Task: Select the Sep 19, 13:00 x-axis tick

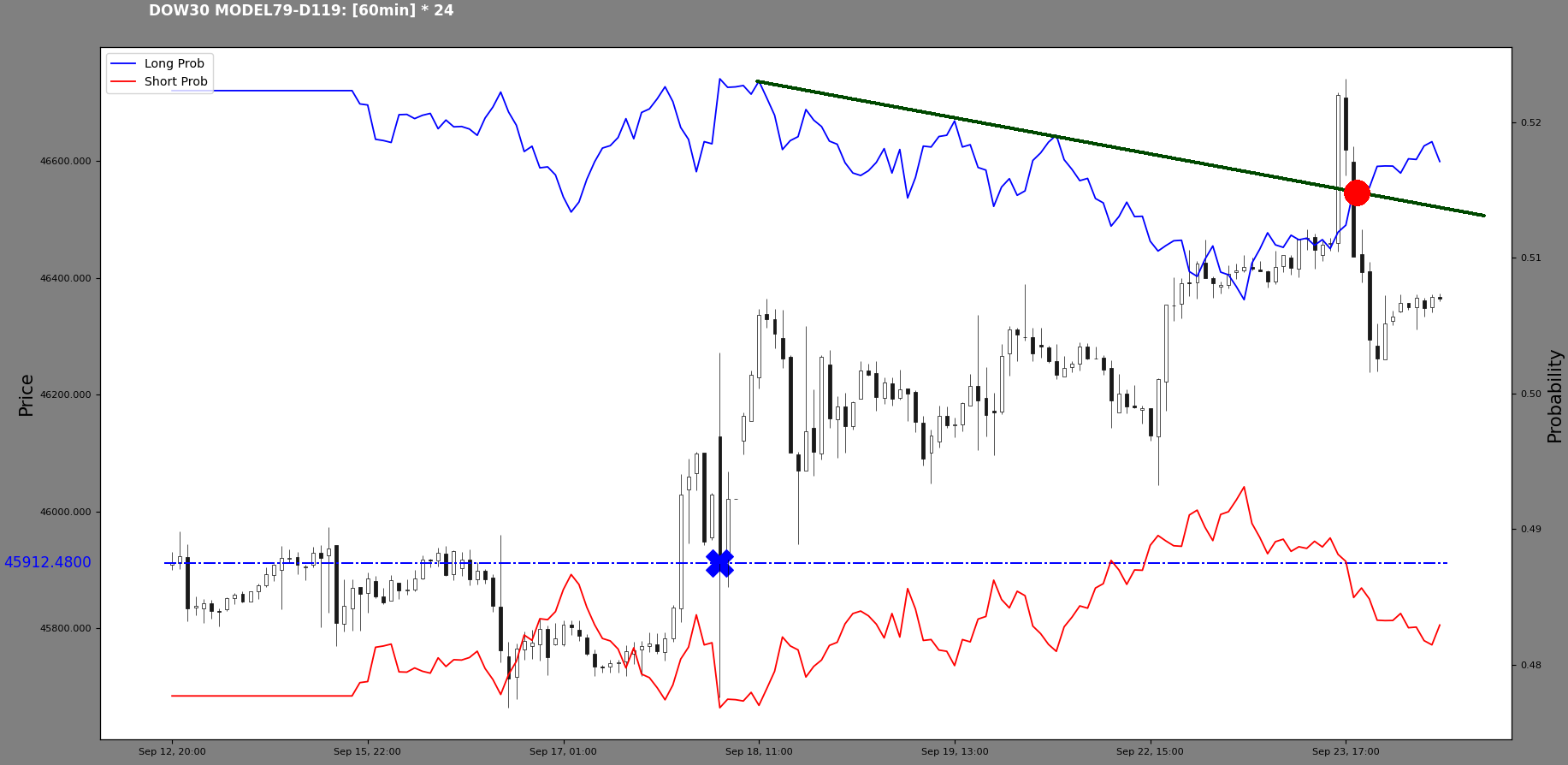Action: [955, 752]
